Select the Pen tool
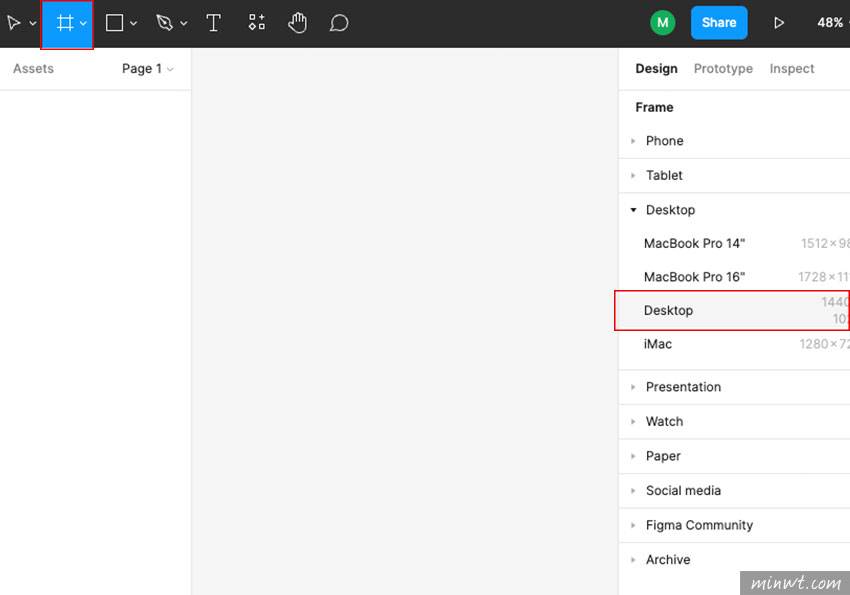 164,23
